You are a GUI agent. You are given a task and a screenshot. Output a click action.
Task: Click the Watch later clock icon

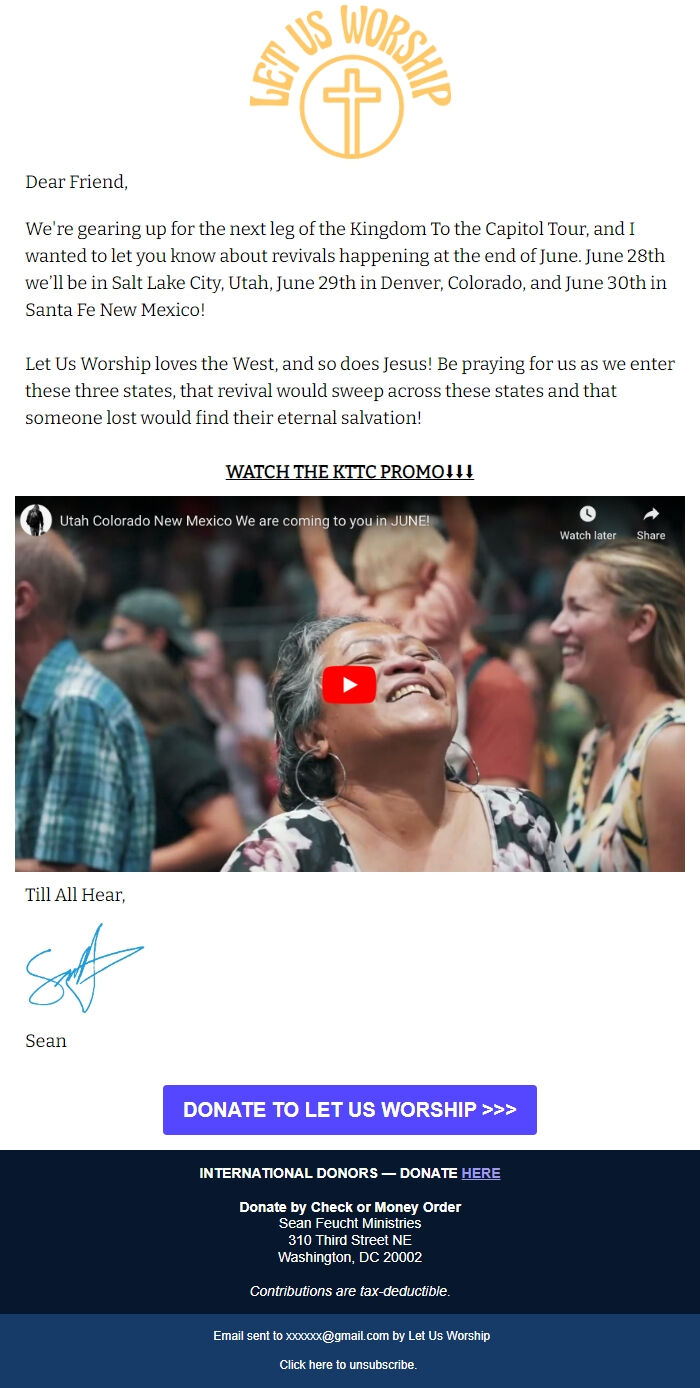click(588, 514)
